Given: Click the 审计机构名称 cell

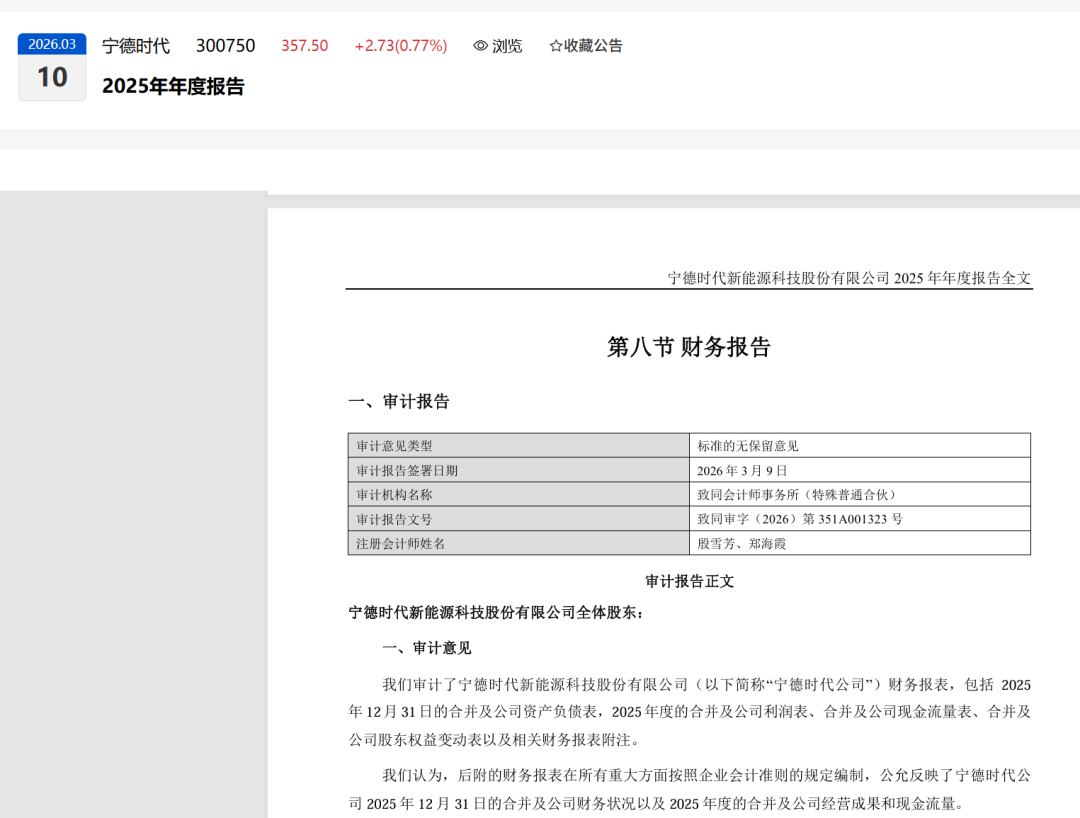Looking at the screenshot, I should pyautogui.click(x=519, y=494).
